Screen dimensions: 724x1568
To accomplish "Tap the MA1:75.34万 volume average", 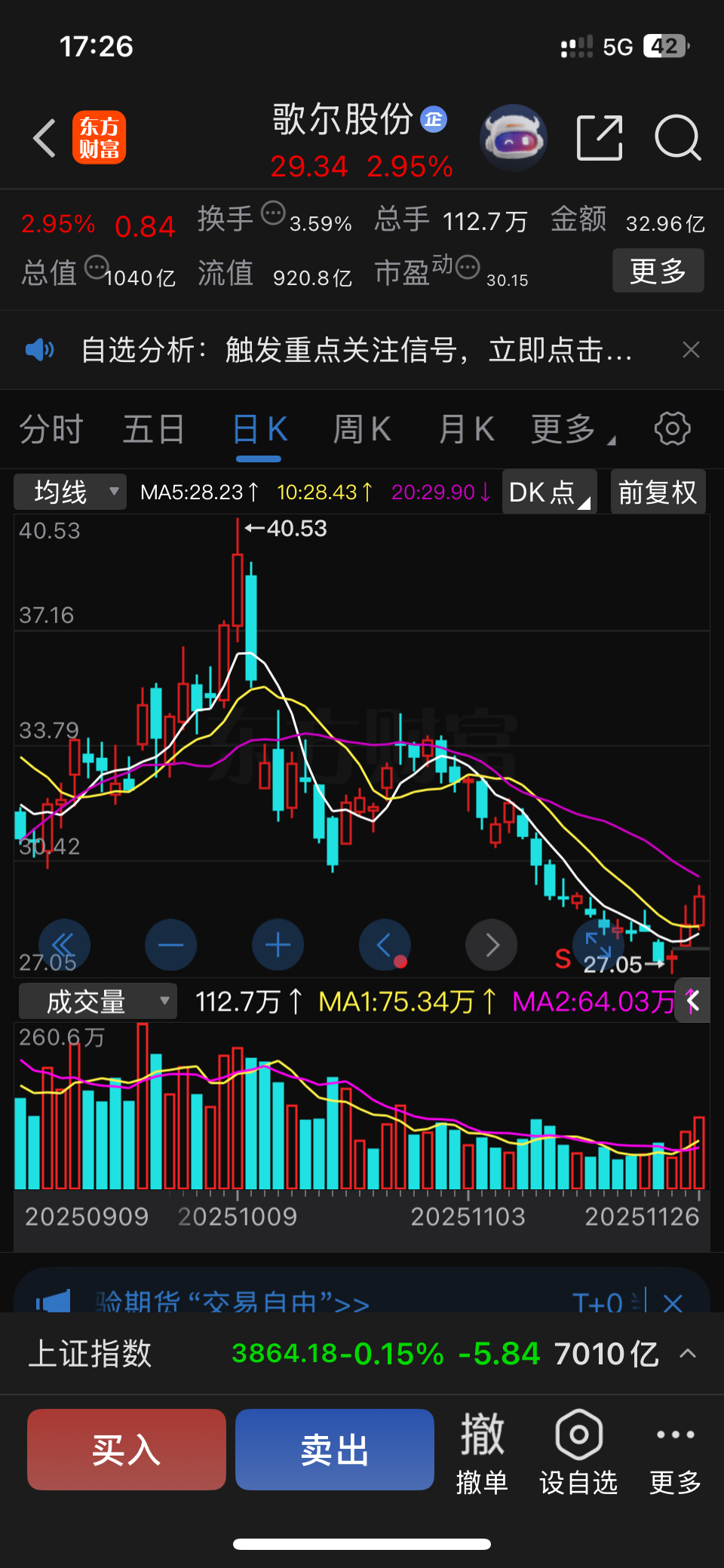I will pos(408,1001).
